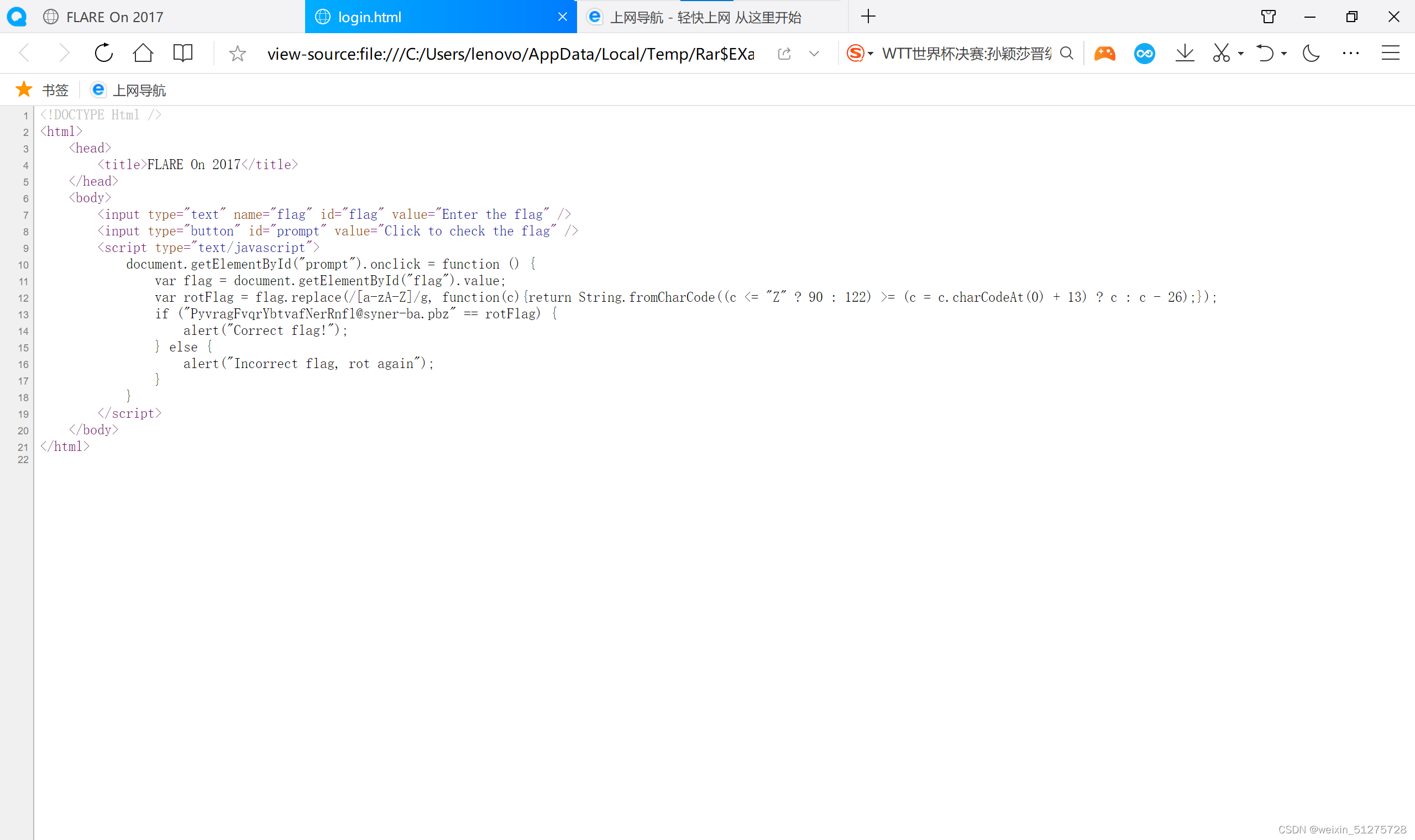Image resolution: width=1415 pixels, height=840 pixels.
Task: Click the search magnifier icon
Action: [1066, 54]
